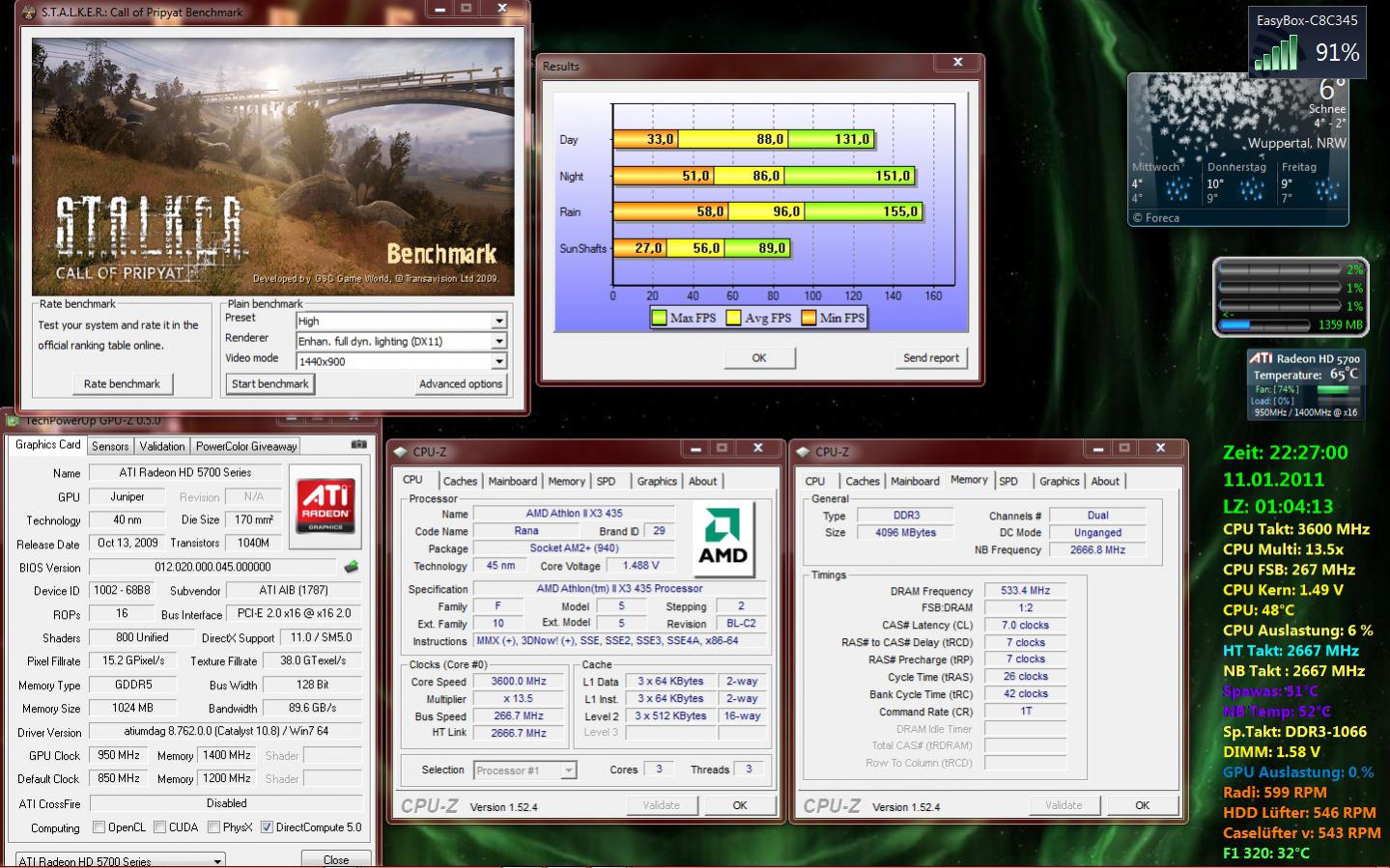The image size is (1390, 868).
Task: Toggle the PhysX checkbox in GPU-Z
Action: click(x=213, y=826)
